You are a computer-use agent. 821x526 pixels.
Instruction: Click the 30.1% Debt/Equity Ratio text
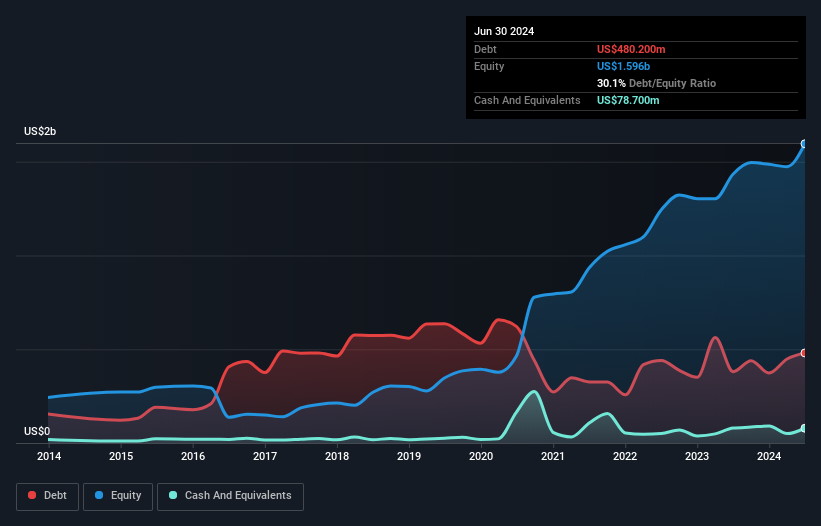pyautogui.click(x=656, y=83)
